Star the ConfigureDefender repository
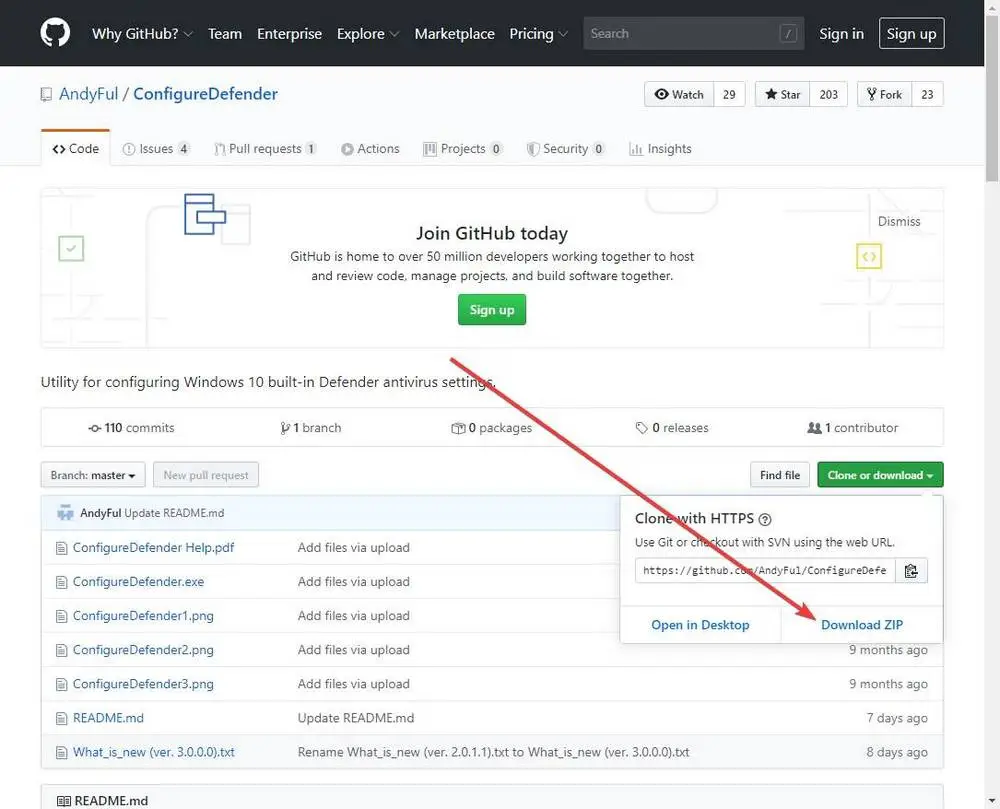1000x809 pixels. tap(783, 94)
